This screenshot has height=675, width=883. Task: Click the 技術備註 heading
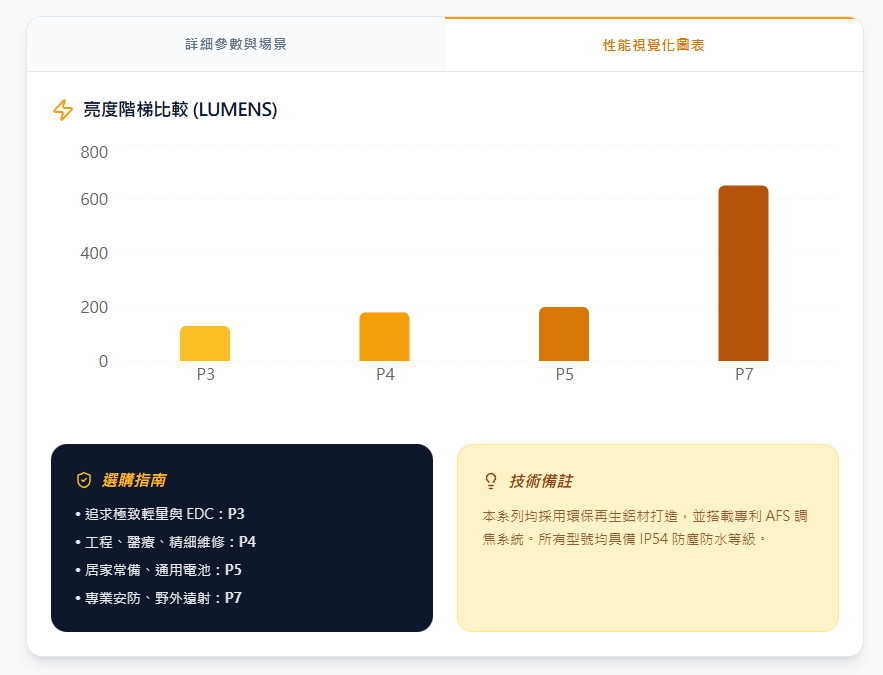click(540, 481)
